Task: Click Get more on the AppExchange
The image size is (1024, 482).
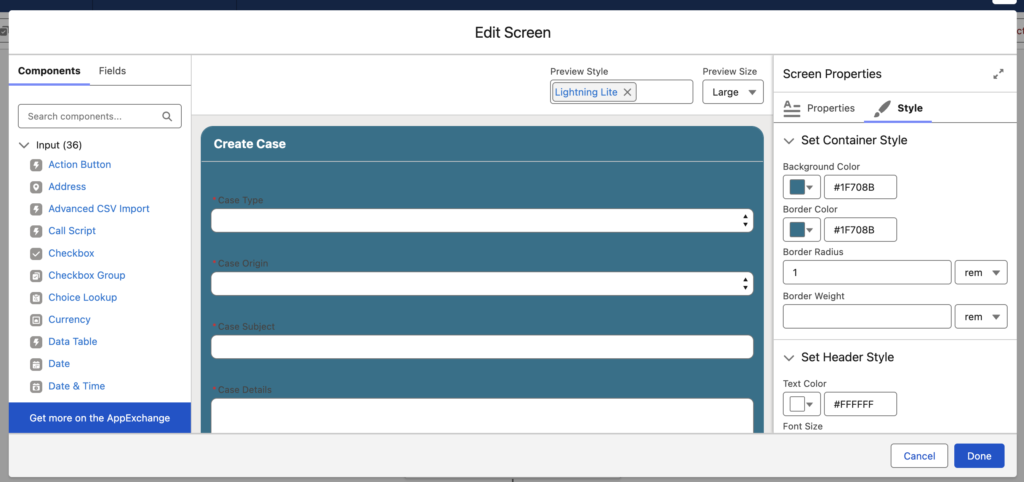Action: coord(99,418)
